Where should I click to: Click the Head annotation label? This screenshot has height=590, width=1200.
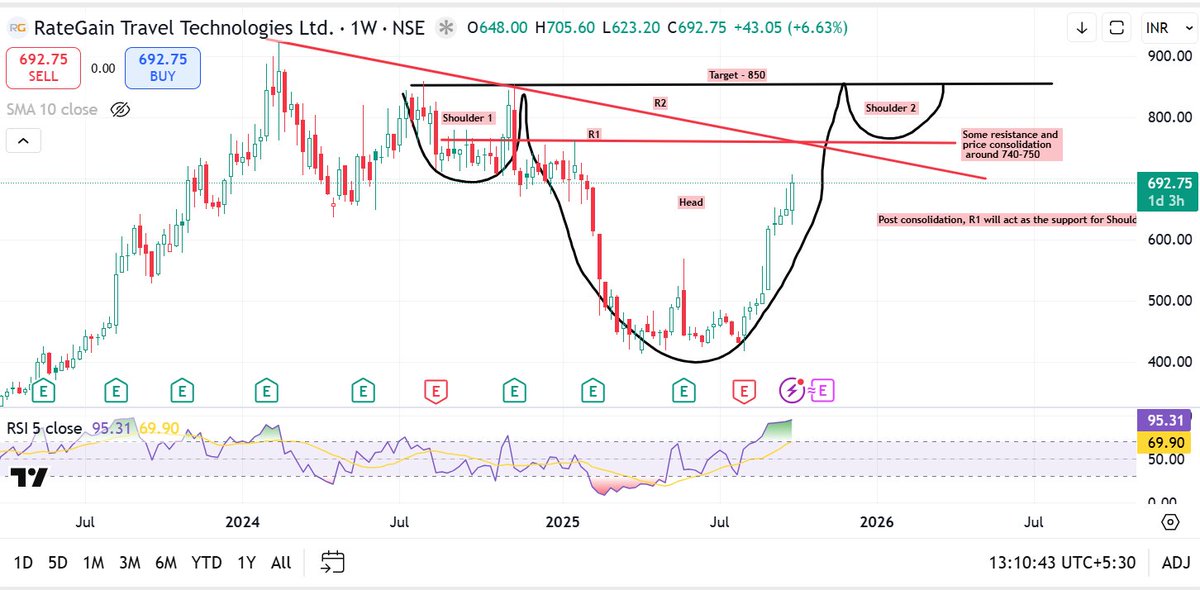691,202
